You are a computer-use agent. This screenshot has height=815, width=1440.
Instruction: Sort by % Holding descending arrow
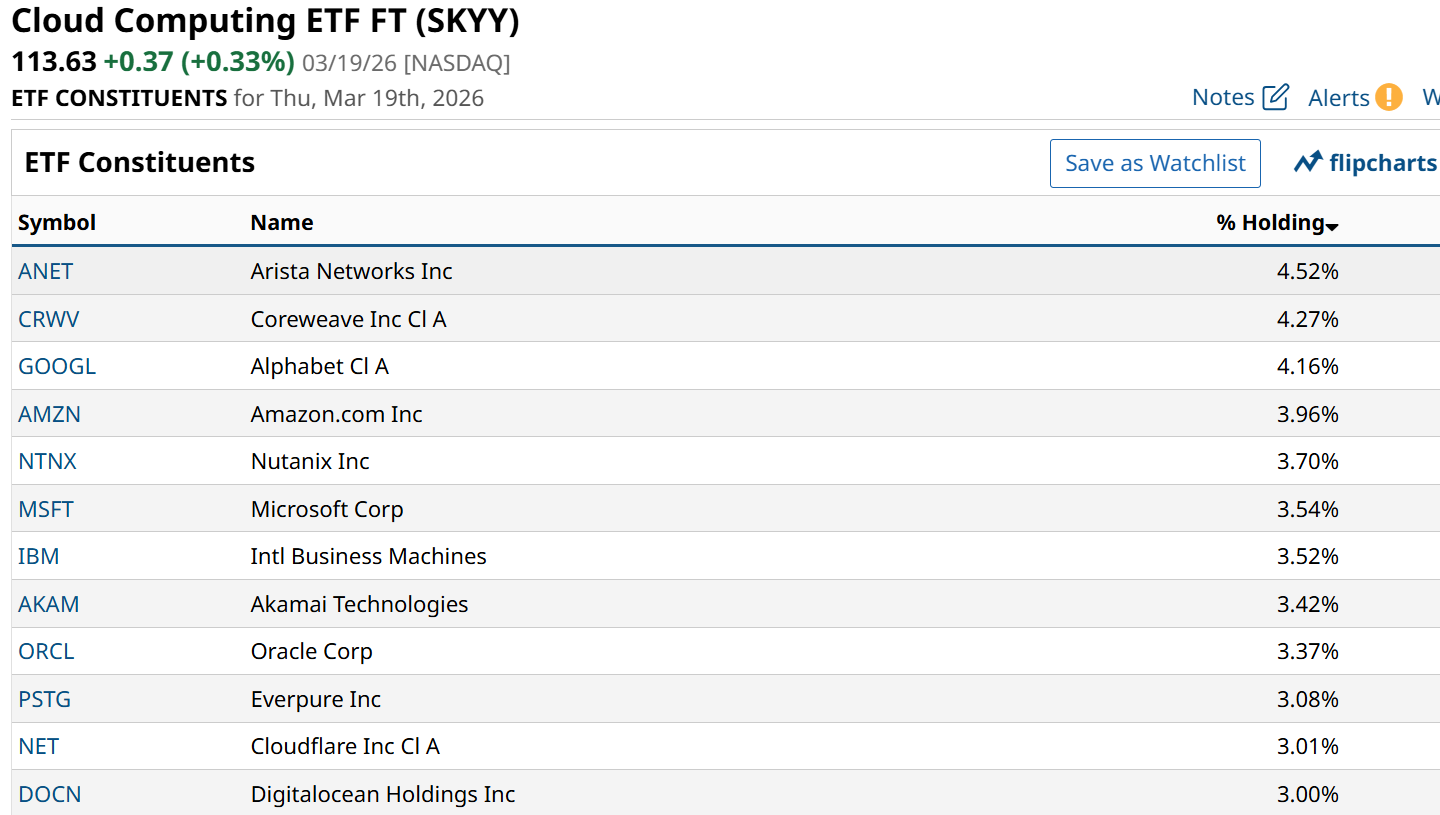tap(1332, 227)
